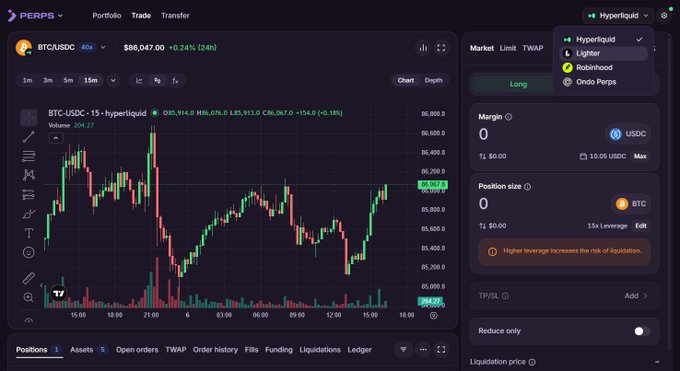
Task: Open chart settings gear beside the time axis
Action: click(433, 315)
